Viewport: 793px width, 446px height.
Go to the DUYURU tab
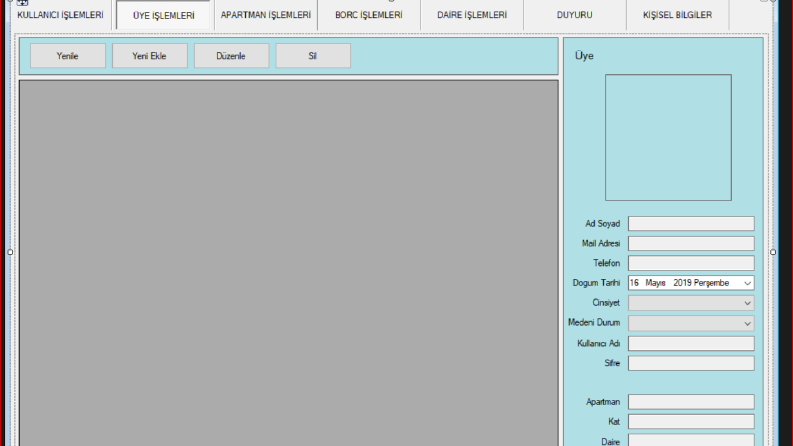pos(575,15)
